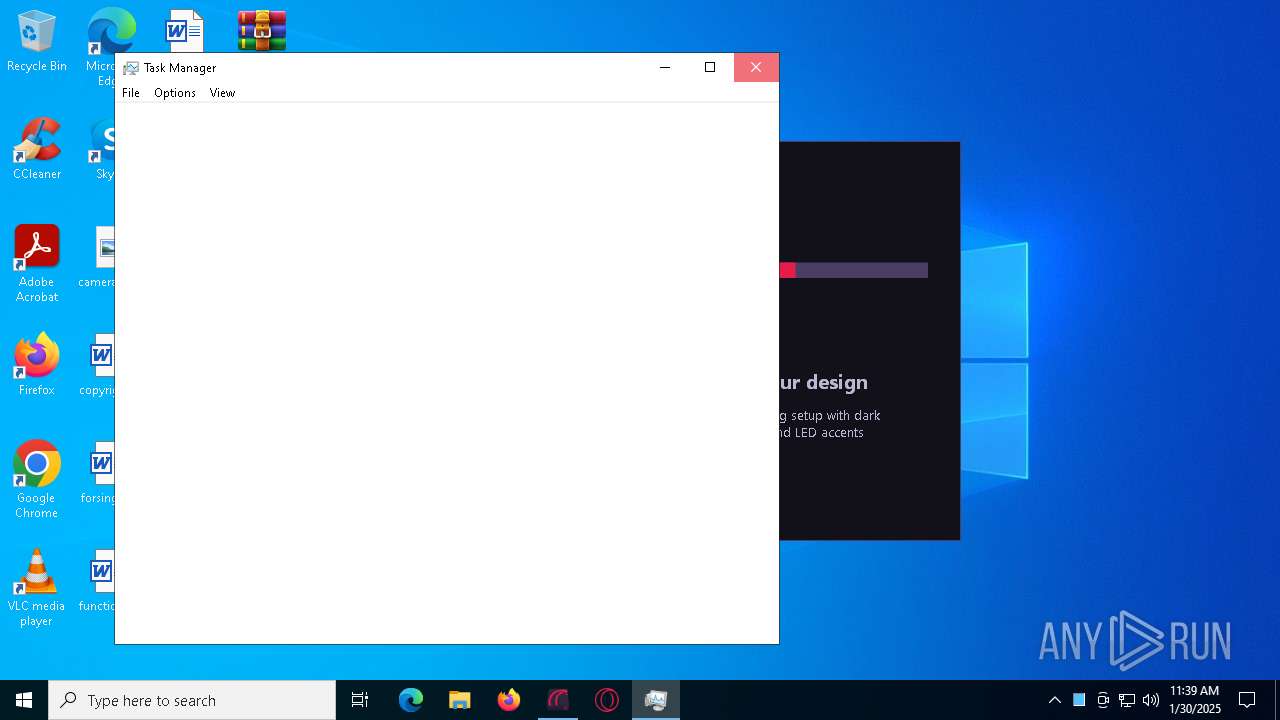
Task: Open the taskbar clock and date
Action: pos(1195,700)
